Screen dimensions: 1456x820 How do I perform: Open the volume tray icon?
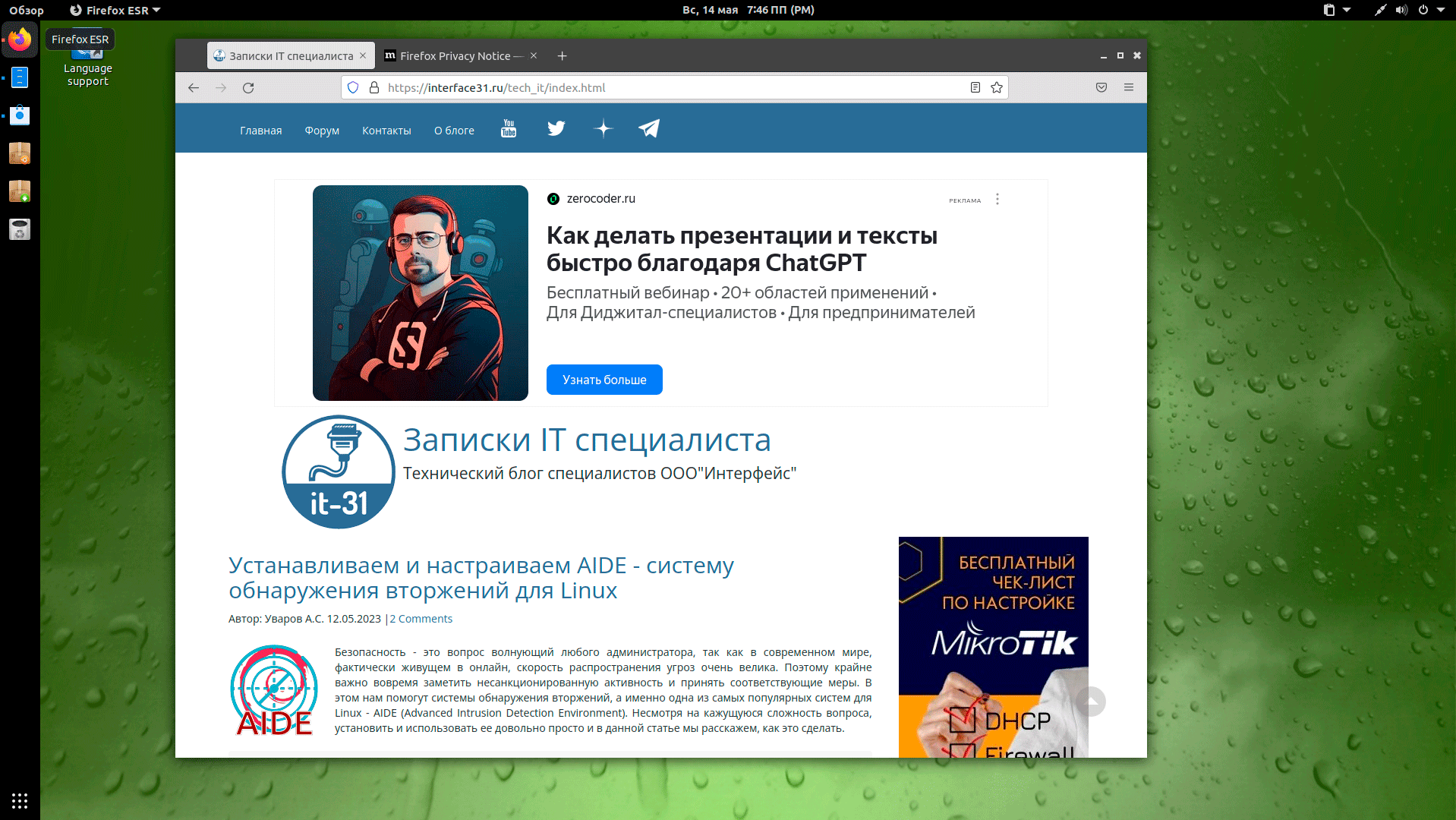click(1401, 10)
